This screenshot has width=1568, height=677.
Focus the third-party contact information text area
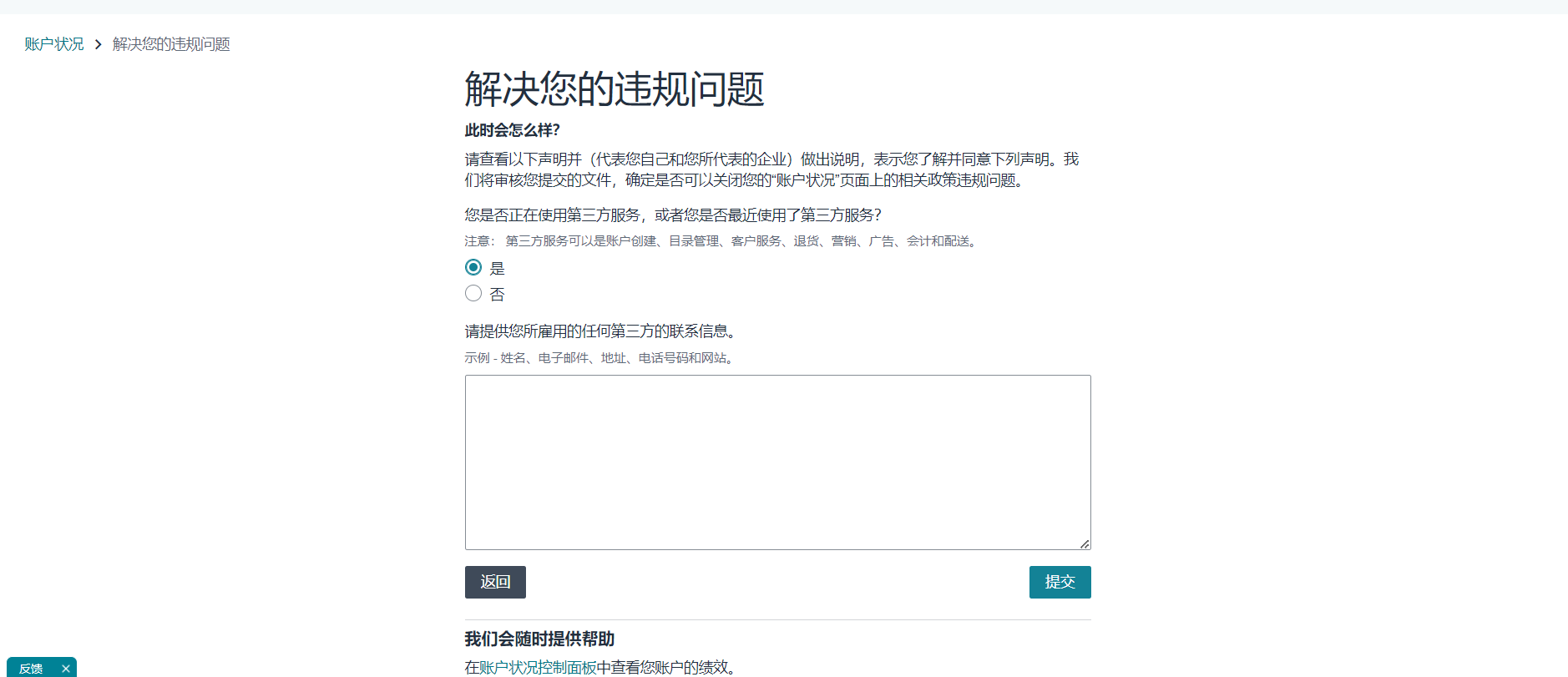[777, 462]
